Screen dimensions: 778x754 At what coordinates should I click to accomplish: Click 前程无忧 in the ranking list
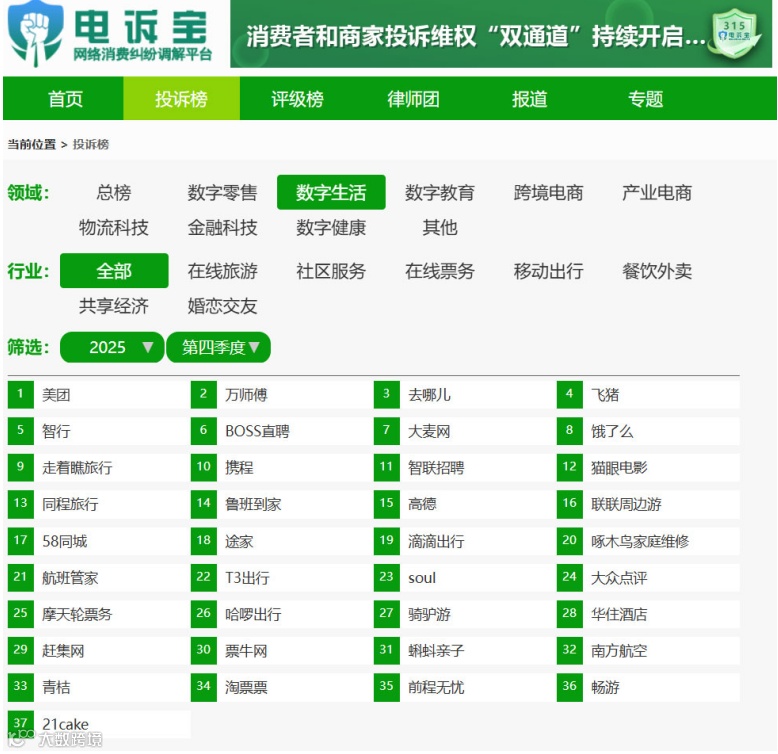436,688
